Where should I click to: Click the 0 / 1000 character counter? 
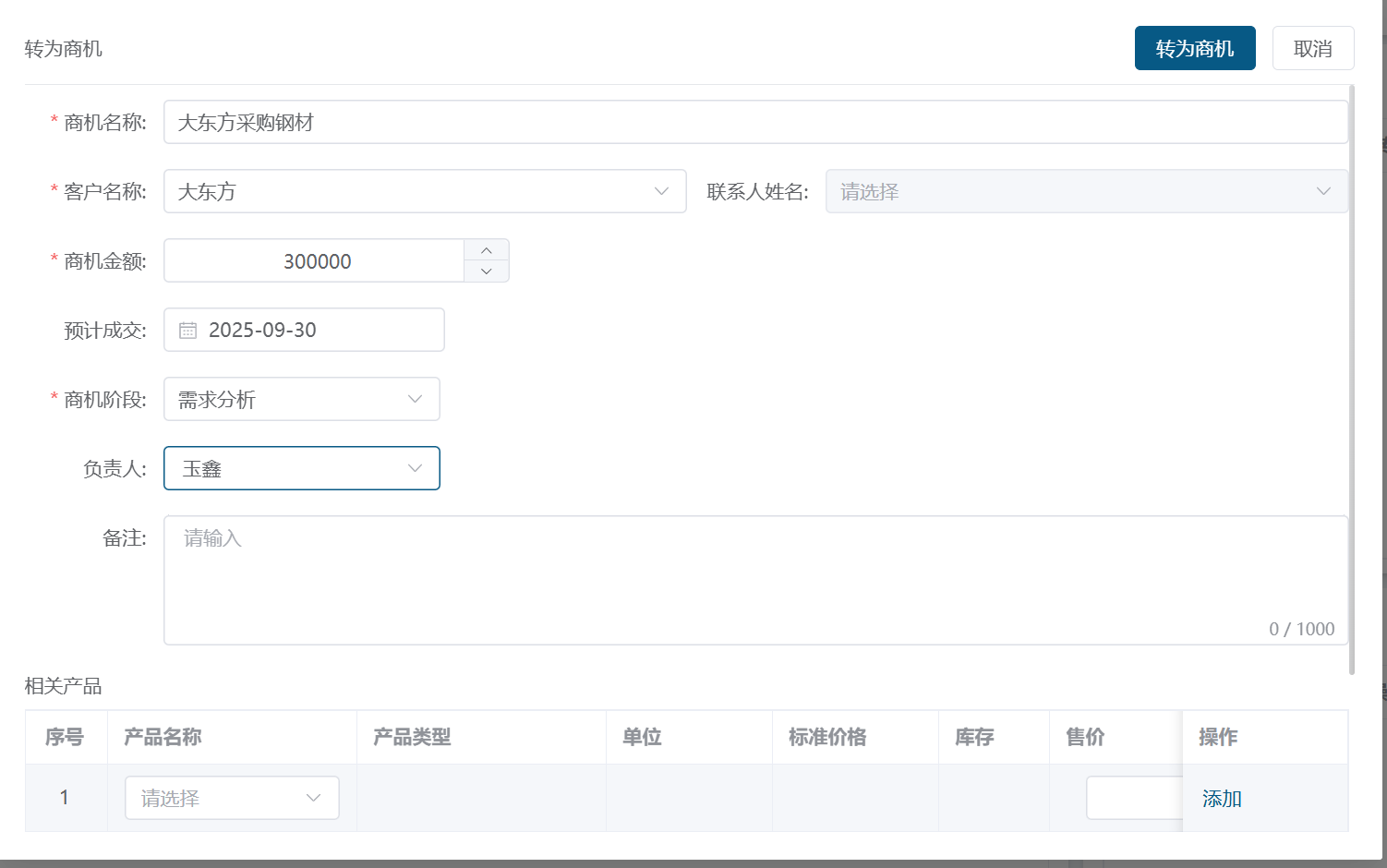[1301, 629]
